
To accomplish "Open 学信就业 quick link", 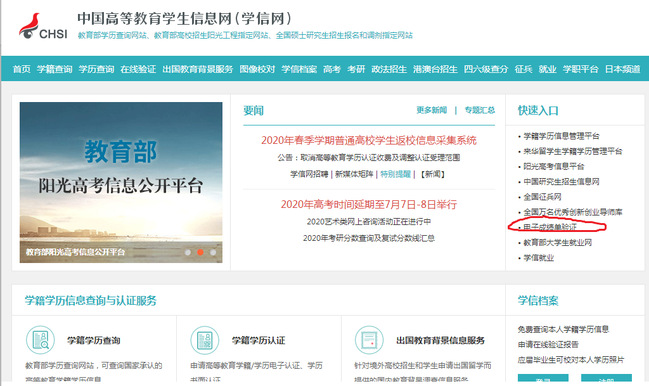I will pyautogui.click(x=538, y=258).
